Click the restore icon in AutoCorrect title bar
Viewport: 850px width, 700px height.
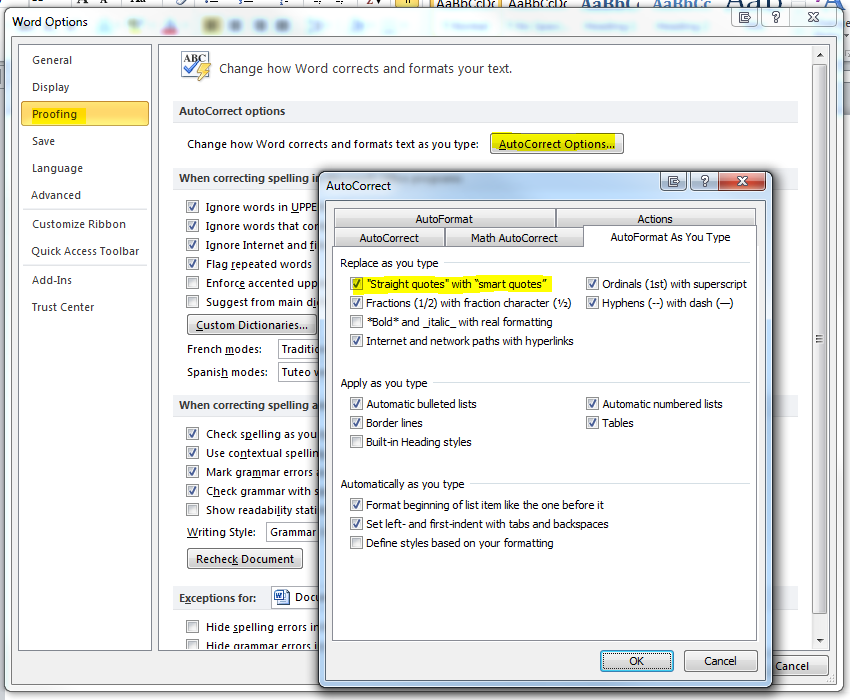pyautogui.click(x=674, y=181)
